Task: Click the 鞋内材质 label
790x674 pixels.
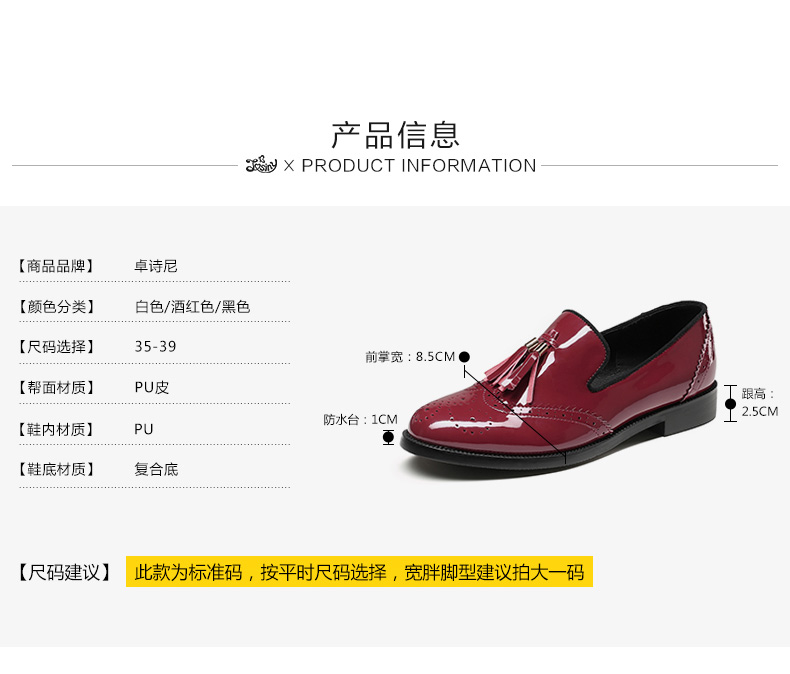Action: [56, 429]
